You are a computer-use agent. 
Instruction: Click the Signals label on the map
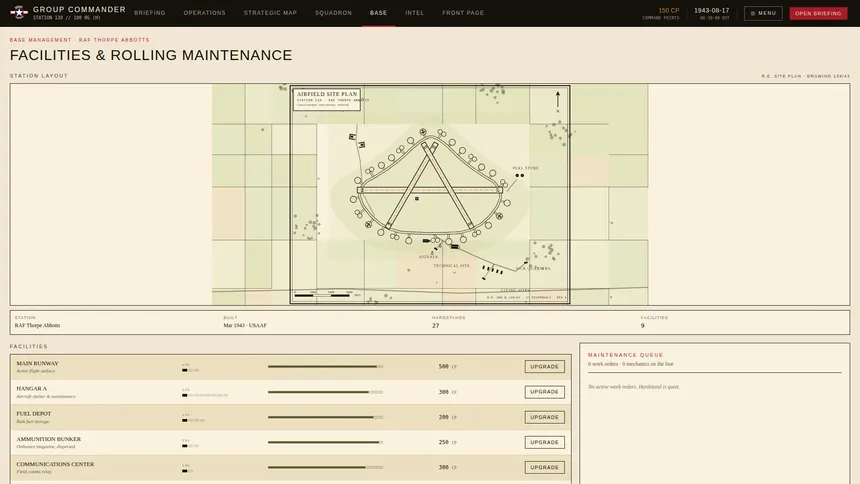click(428, 257)
